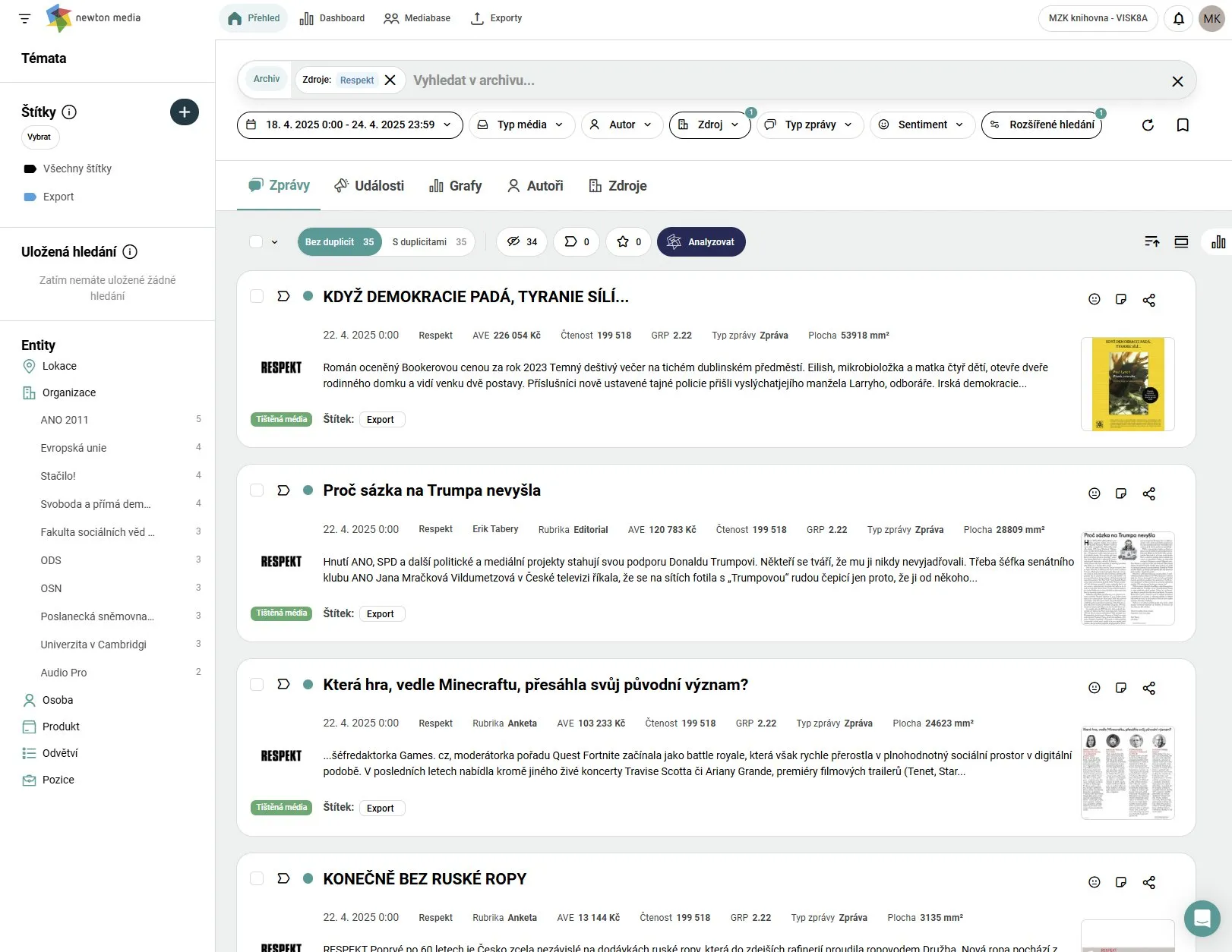Open MK user avatar menu

(x=1211, y=18)
